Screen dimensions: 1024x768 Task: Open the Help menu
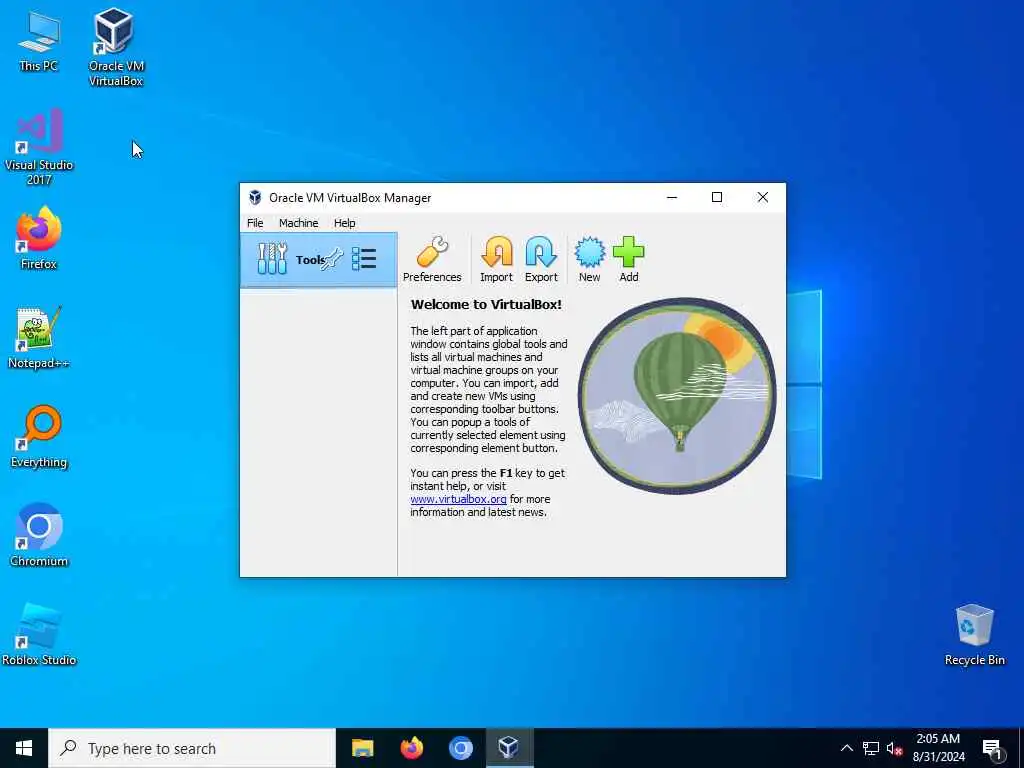[x=345, y=223]
